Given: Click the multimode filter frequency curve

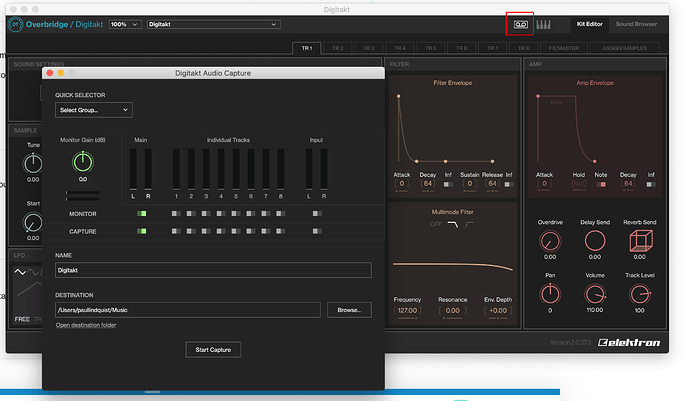Looking at the screenshot, I should [x=453, y=266].
